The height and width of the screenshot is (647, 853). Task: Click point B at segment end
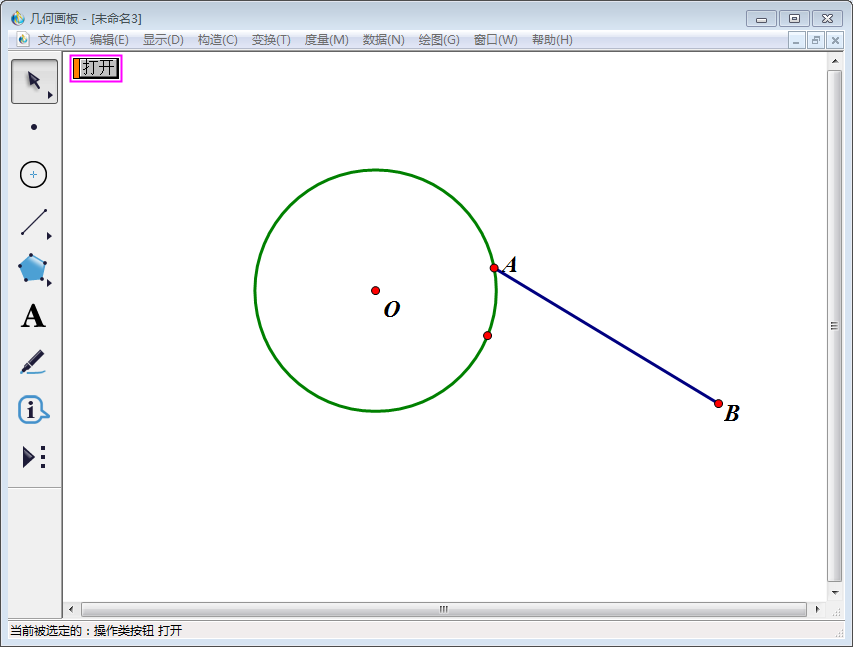click(x=718, y=403)
